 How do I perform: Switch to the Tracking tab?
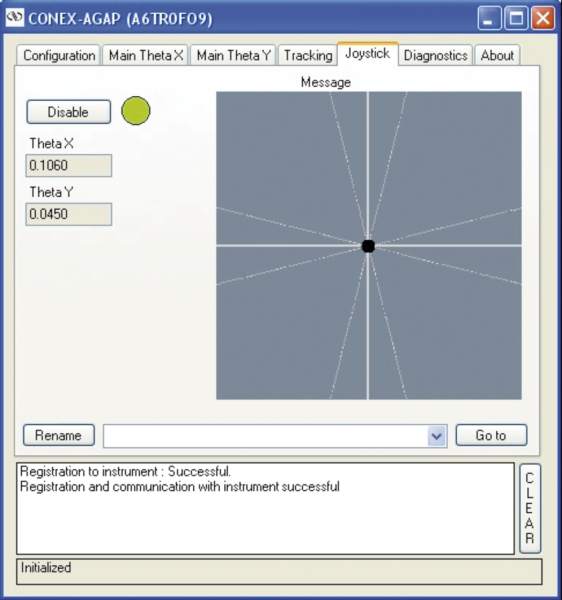[x=308, y=55]
